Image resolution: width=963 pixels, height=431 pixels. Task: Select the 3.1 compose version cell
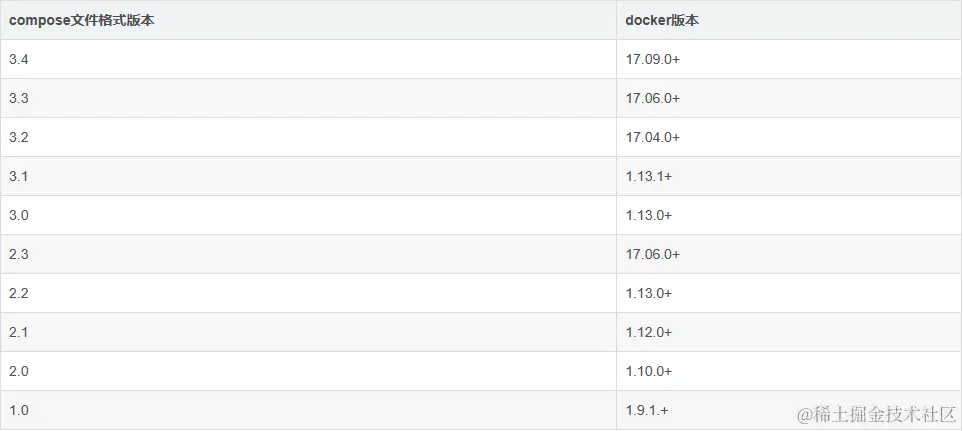[x=308, y=176]
